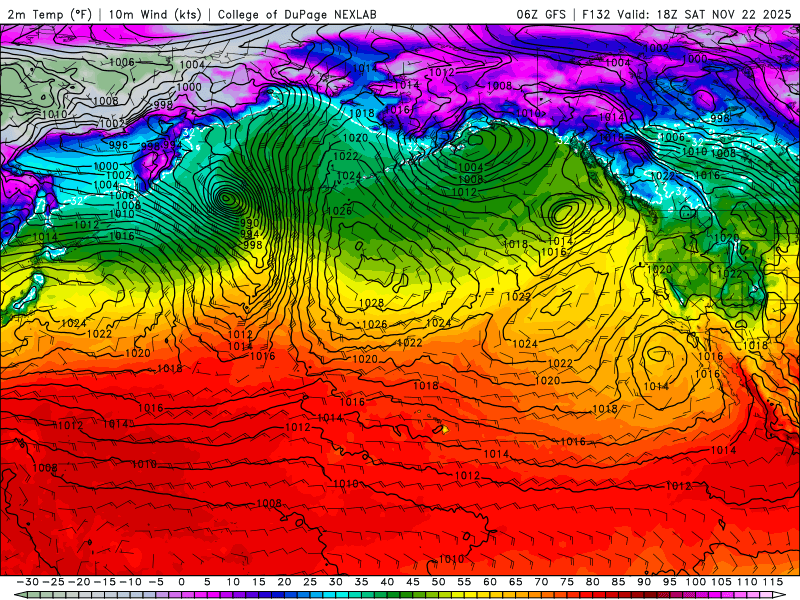The width and height of the screenshot is (800, 600).
Task: Click the 90 label on the temperature scale
Action: pos(644,582)
